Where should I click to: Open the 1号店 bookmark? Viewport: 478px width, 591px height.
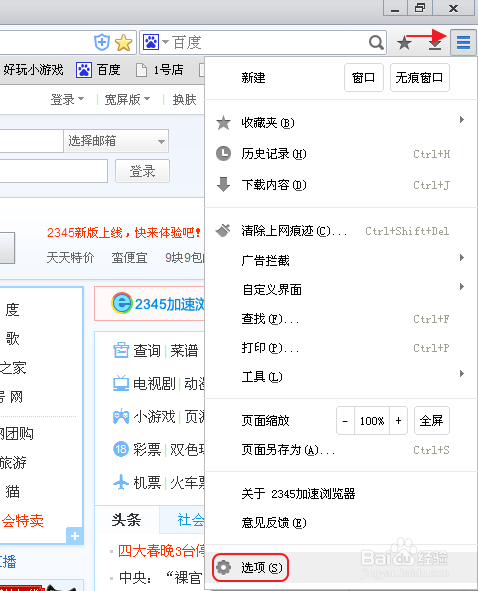click(160, 70)
